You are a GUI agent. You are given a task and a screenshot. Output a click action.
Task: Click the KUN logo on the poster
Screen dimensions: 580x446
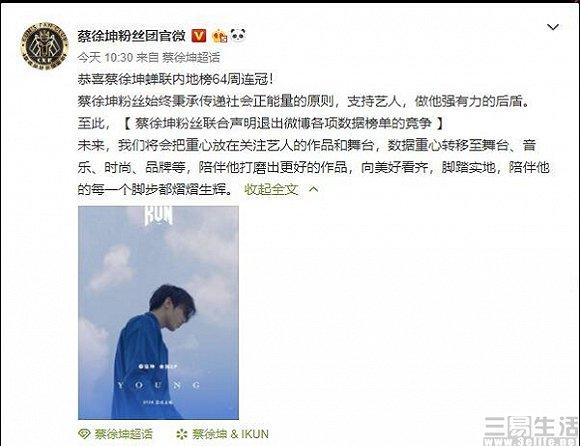coord(158,216)
